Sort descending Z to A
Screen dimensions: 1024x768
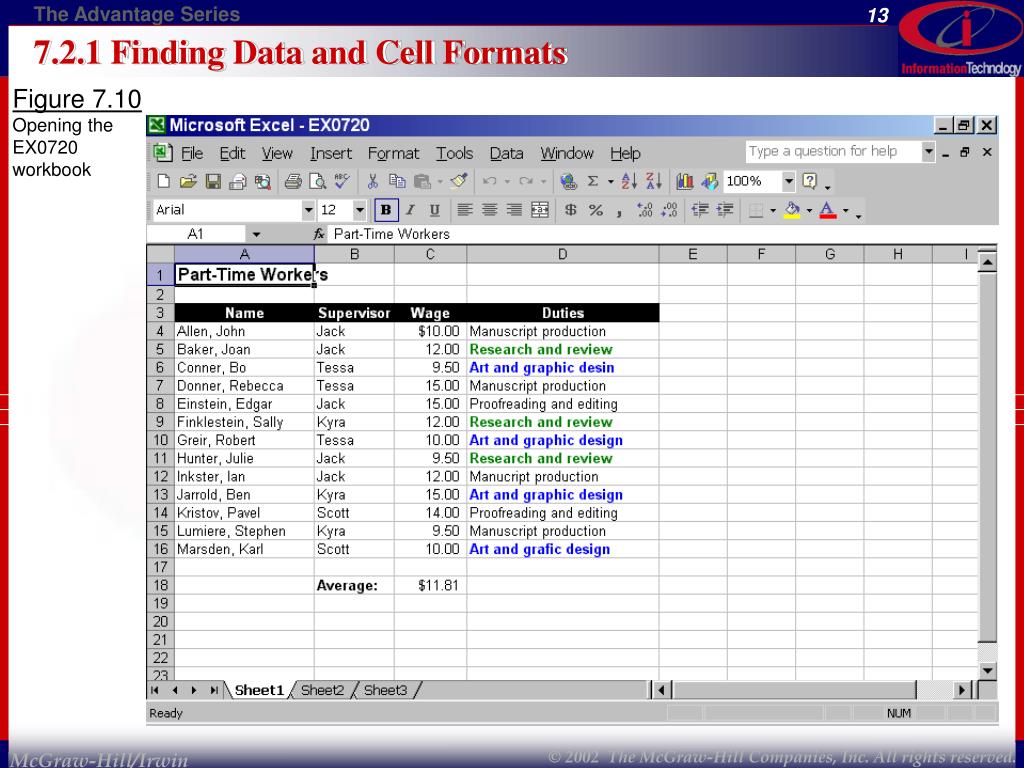click(x=654, y=182)
